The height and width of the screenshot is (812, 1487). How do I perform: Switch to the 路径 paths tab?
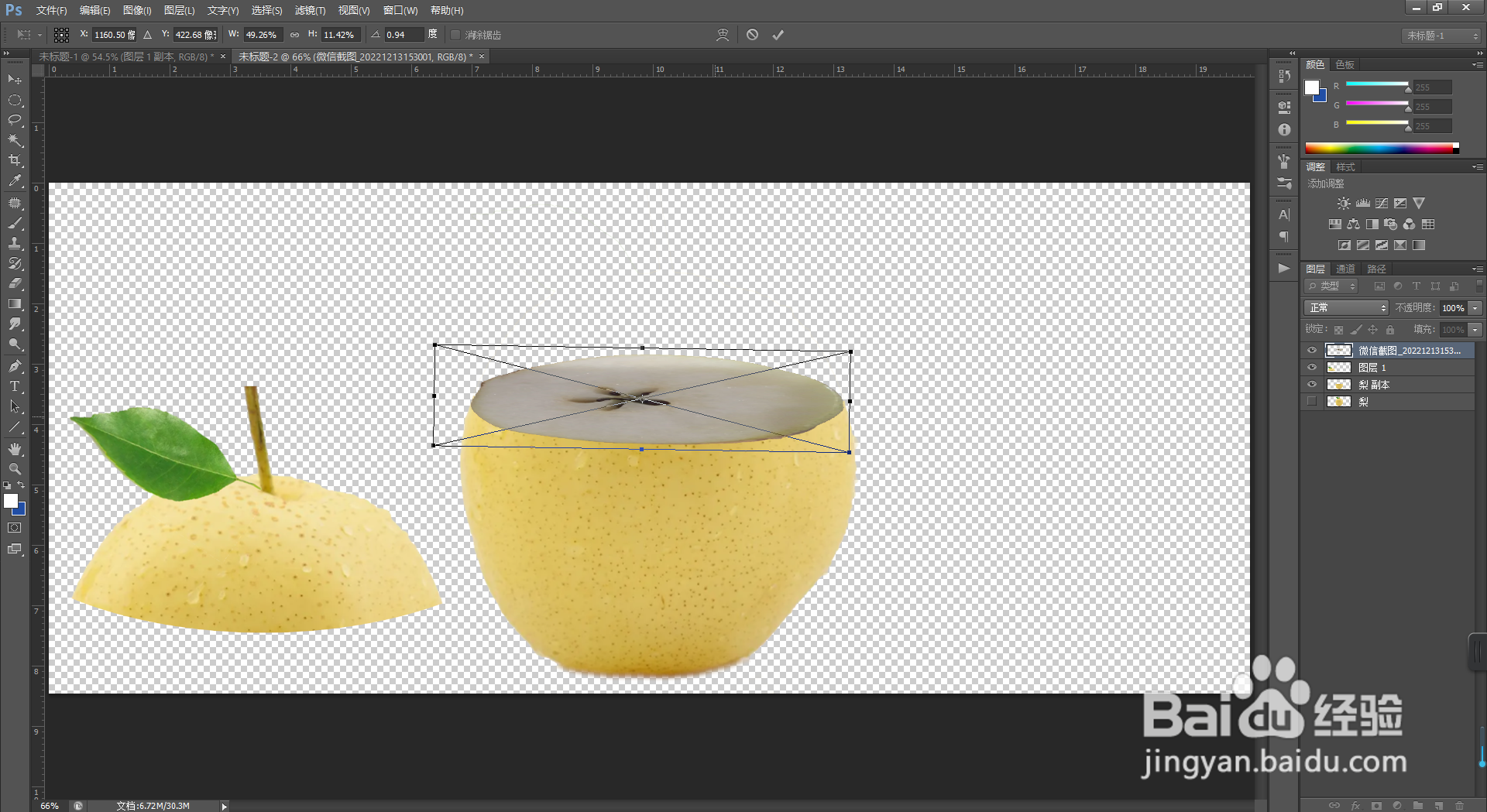click(1377, 269)
